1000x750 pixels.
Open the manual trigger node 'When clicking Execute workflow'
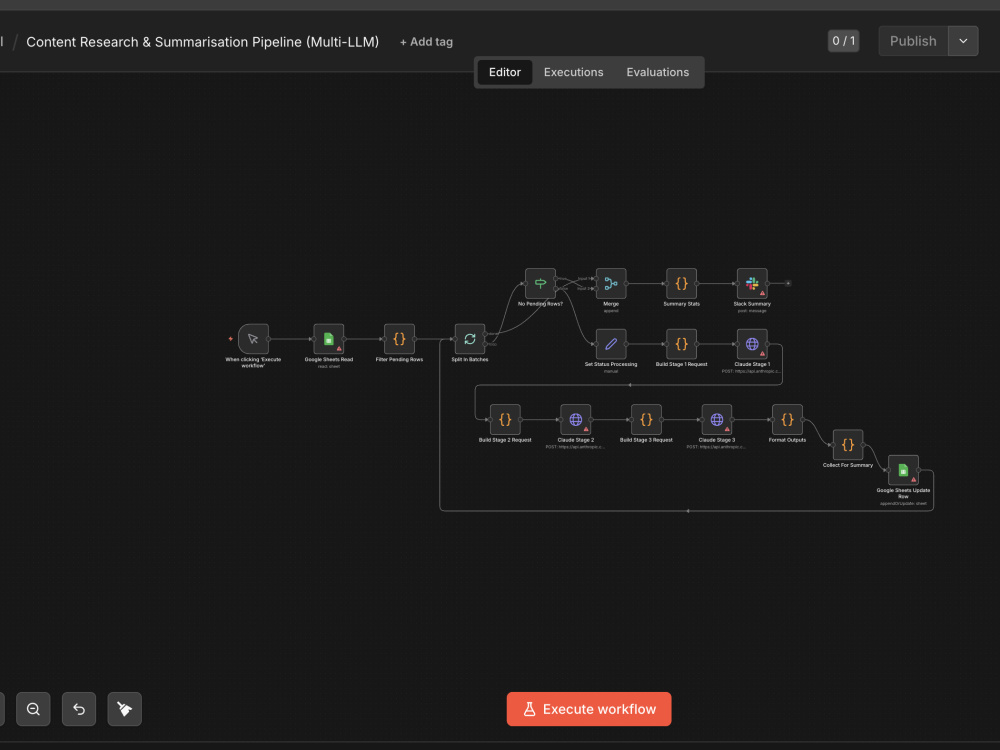point(253,339)
